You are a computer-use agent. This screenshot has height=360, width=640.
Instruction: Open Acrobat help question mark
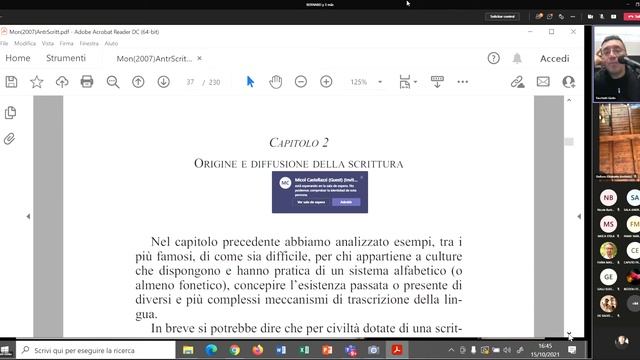(x=493, y=58)
